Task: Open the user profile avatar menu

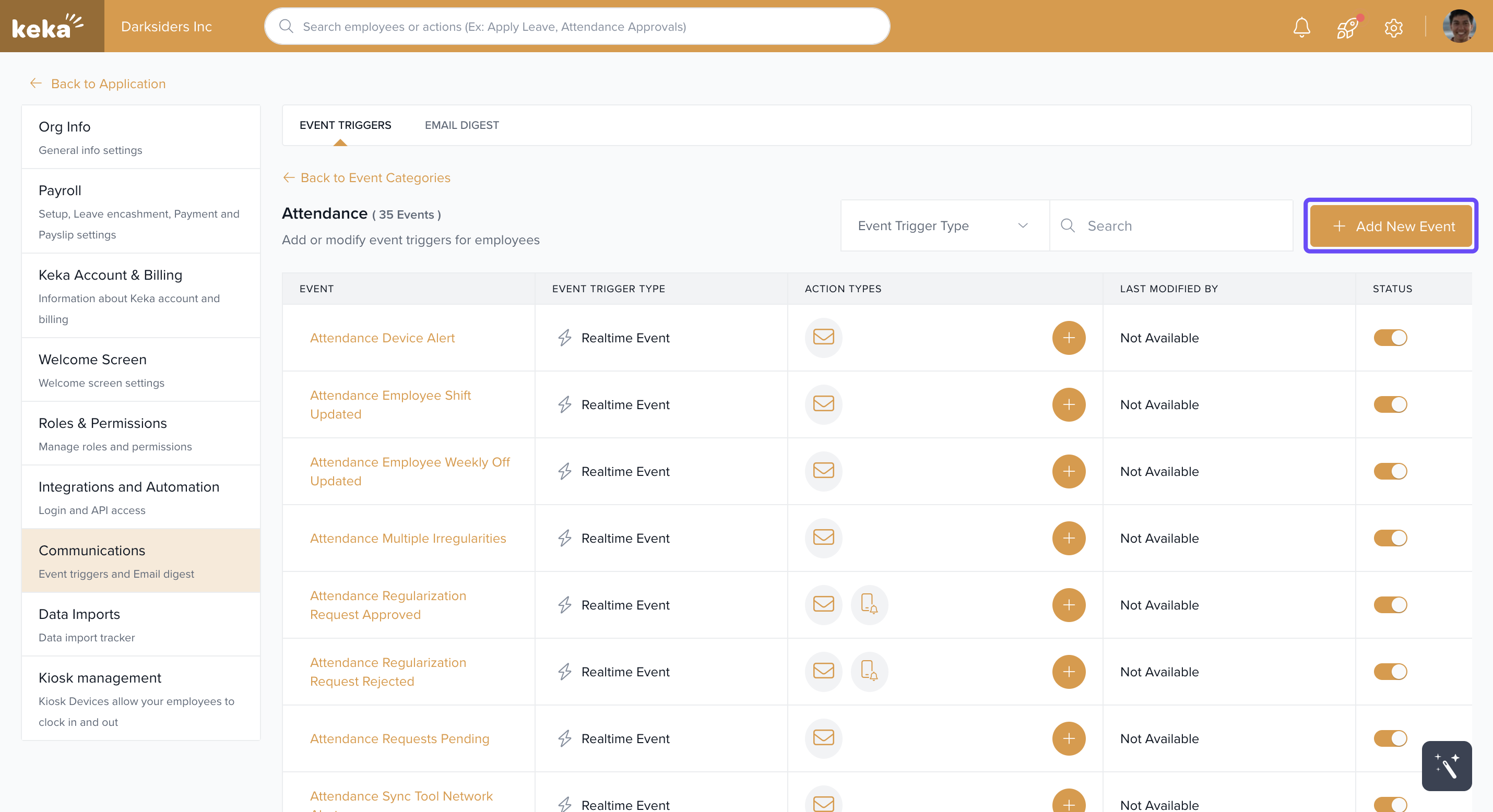Action: pyautogui.click(x=1458, y=27)
